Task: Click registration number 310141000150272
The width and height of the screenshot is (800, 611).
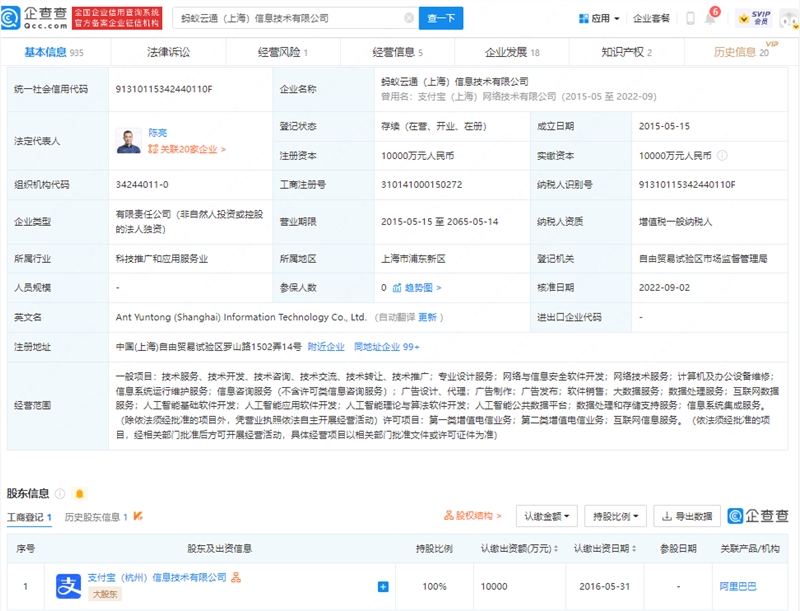Action: (x=421, y=185)
